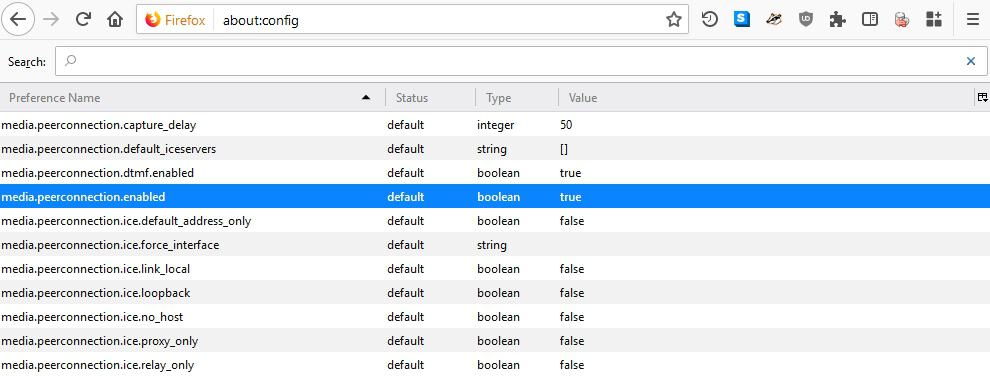This screenshot has width=990, height=376.
Task: Reload the current about:config page
Action: pos(83,20)
